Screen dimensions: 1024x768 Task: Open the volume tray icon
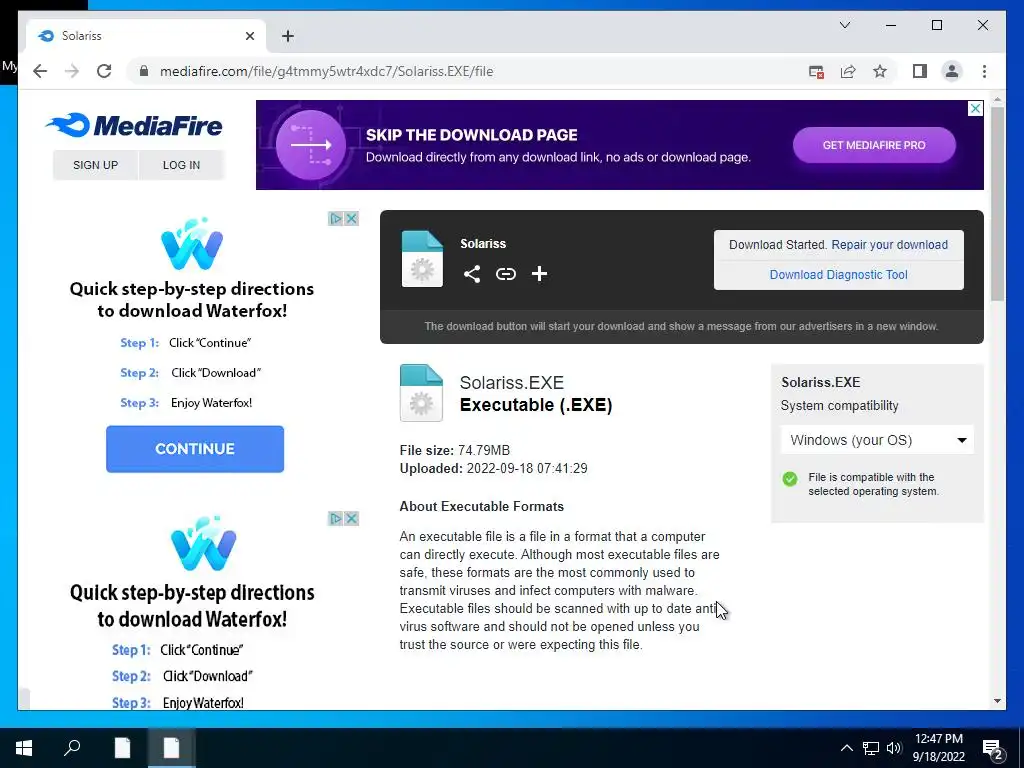[894, 748]
